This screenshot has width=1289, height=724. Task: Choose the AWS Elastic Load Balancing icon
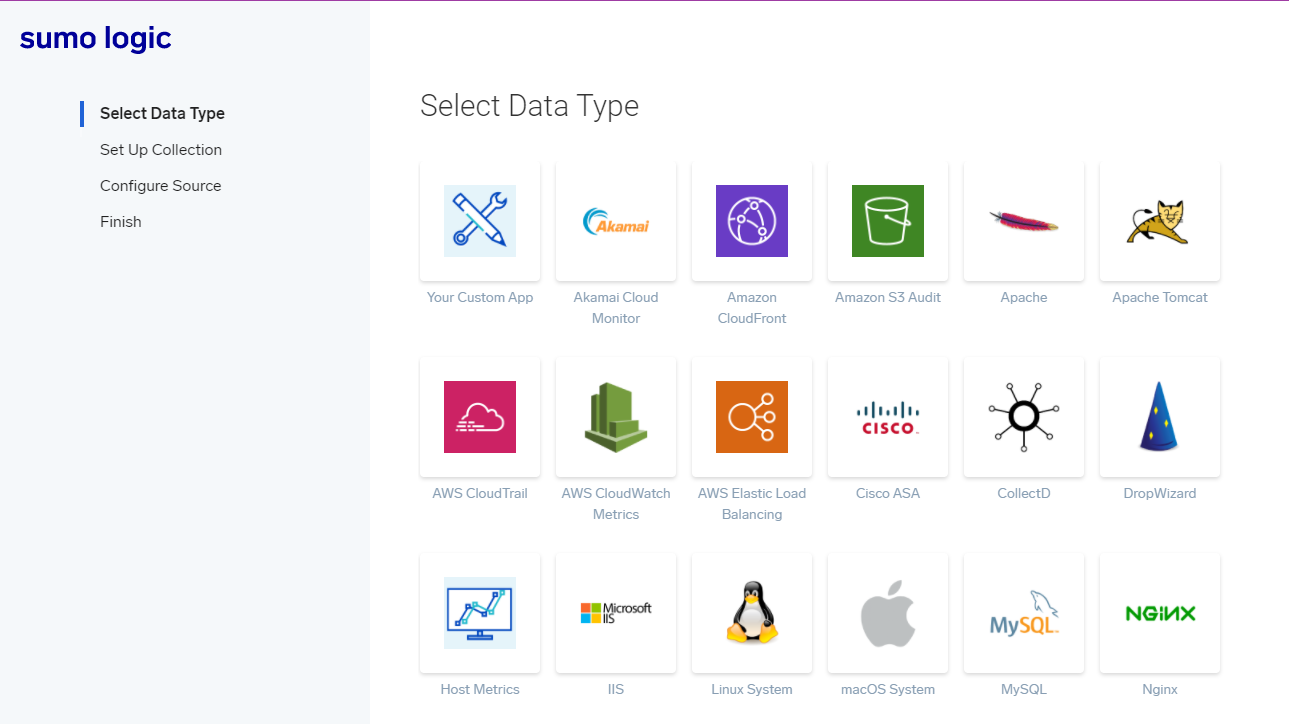pyautogui.click(x=752, y=417)
